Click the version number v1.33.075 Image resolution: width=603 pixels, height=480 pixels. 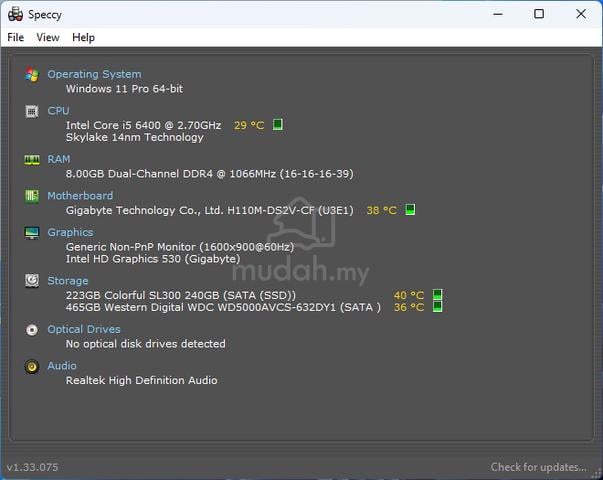click(33, 467)
